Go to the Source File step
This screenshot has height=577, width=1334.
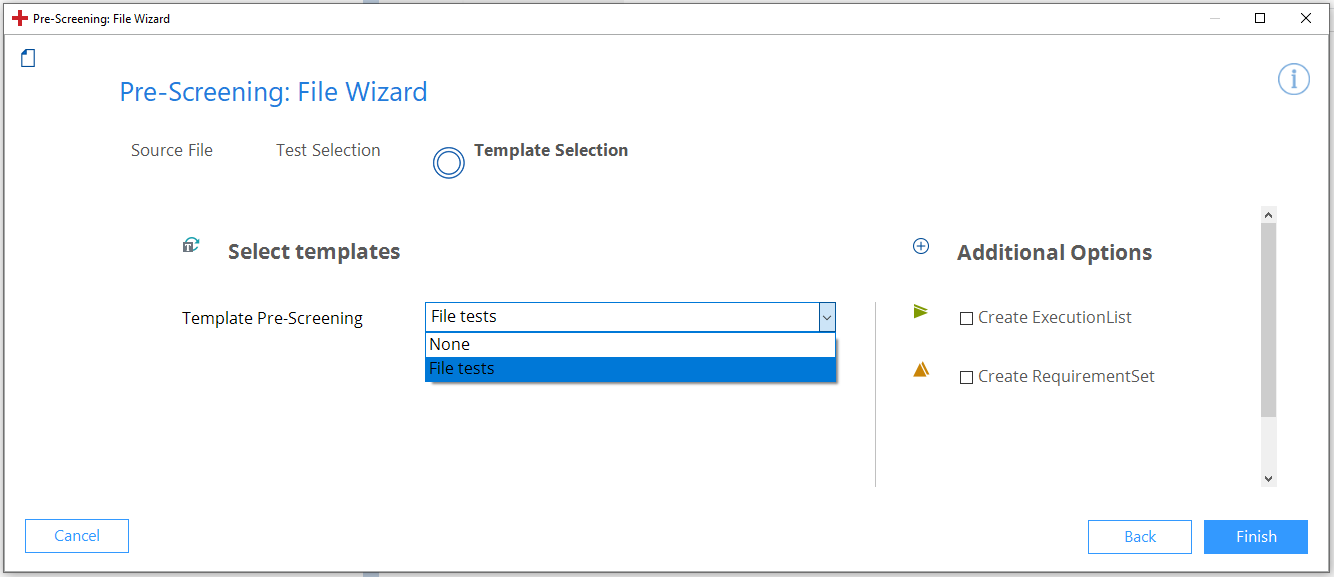(x=172, y=150)
